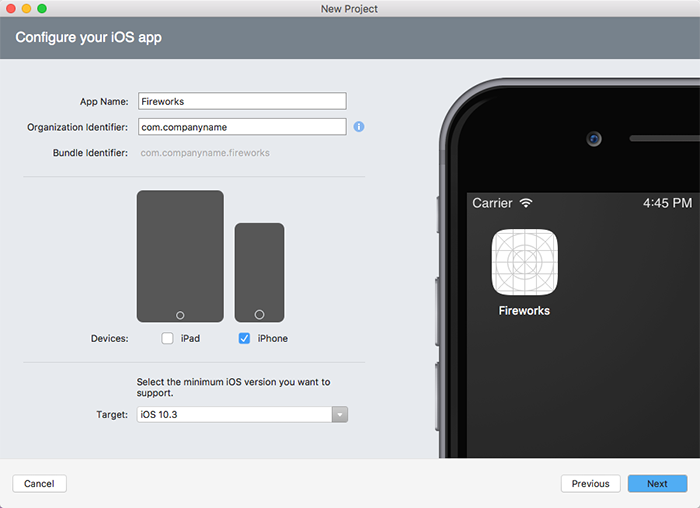The width and height of the screenshot is (700, 508).
Task: Click the green zoom window button
Action: (x=42, y=8)
